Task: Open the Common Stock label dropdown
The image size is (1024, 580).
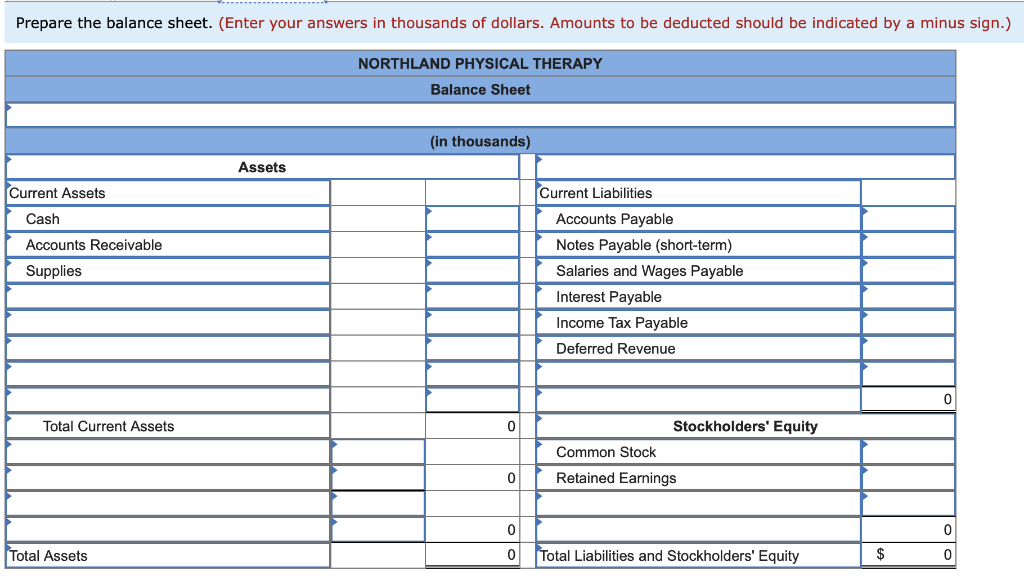Action: click(698, 452)
